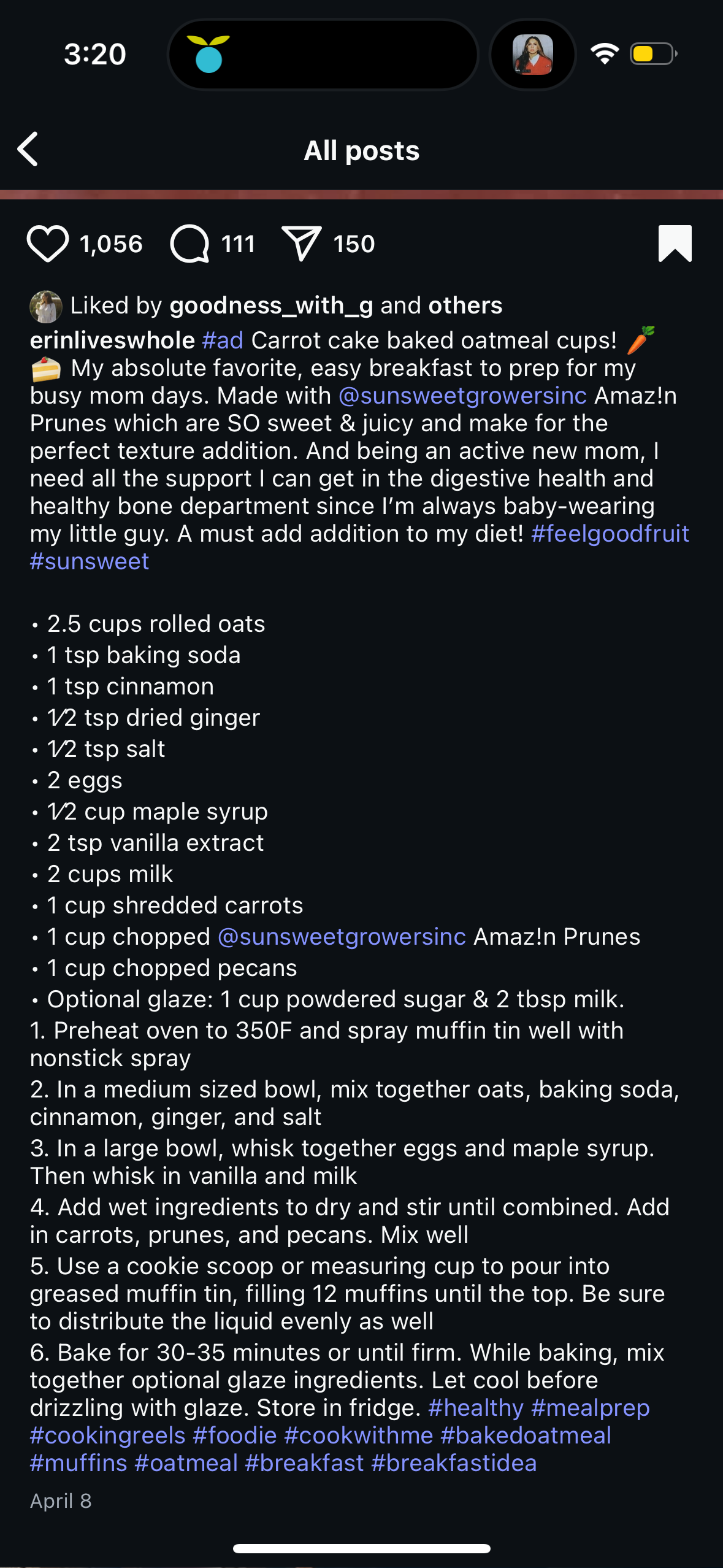
Task: Tap the #sunsweet hashtag
Action: (90, 561)
